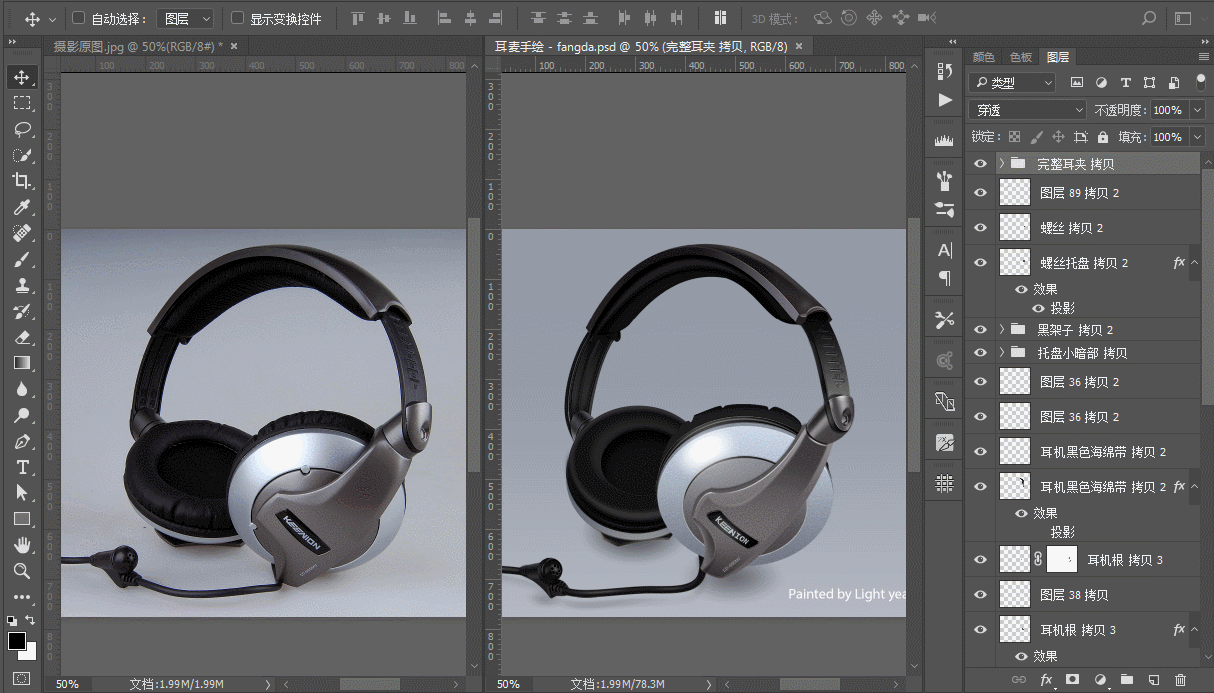
Task: Toggle the layer filter on/off switch
Action: pyautogui.click(x=1201, y=82)
